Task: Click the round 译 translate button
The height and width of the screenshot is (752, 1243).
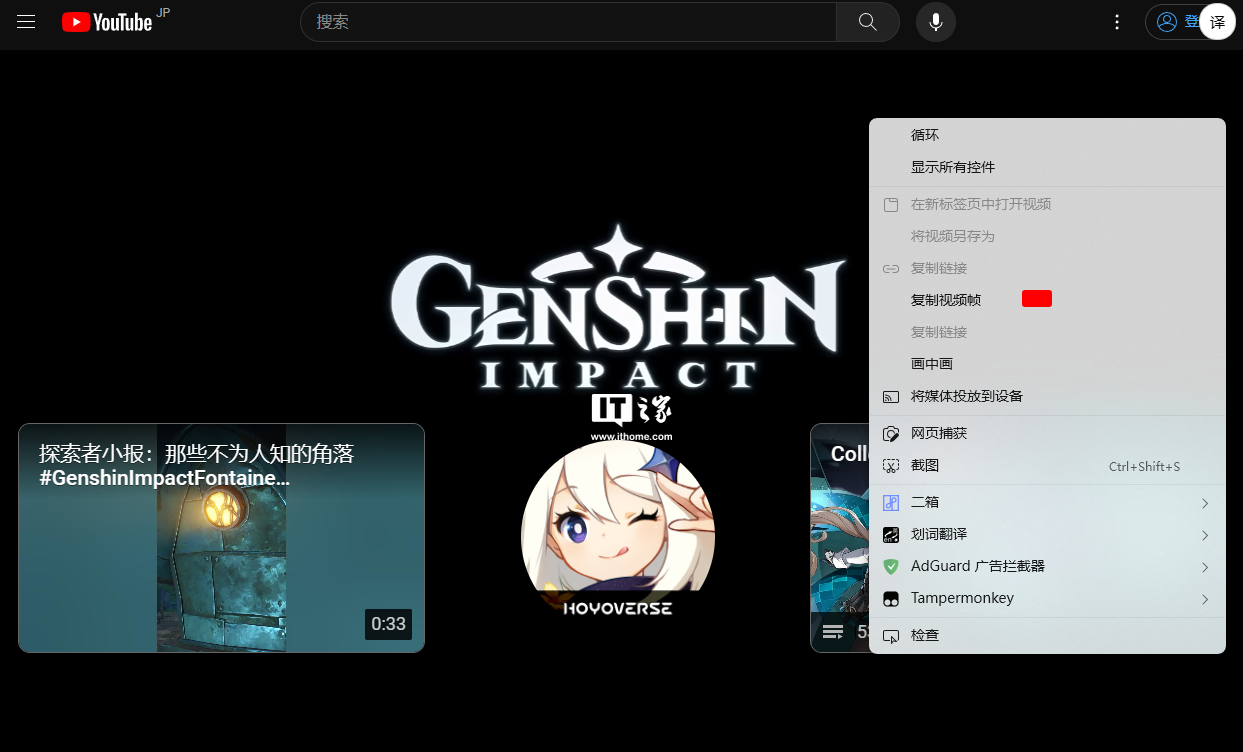Action: point(1217,22)
